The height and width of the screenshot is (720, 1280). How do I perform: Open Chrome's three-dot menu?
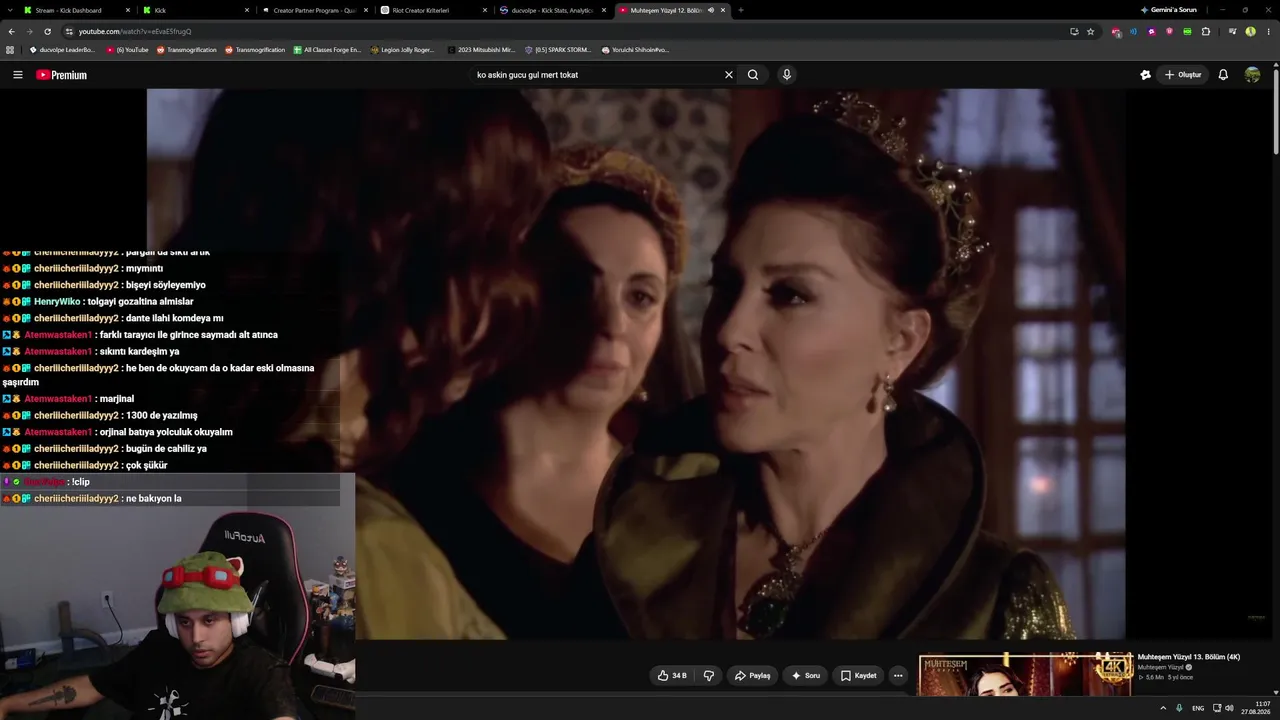(x=1269, y=31)
